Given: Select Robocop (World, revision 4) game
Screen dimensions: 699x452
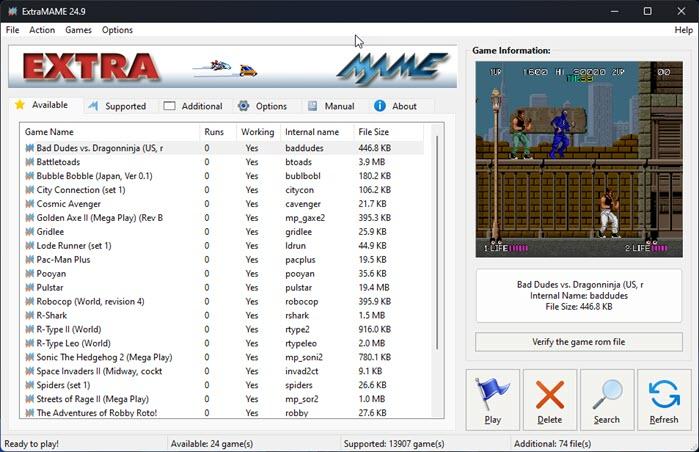Looking at the screenshot, I should (x=222, y=301).
